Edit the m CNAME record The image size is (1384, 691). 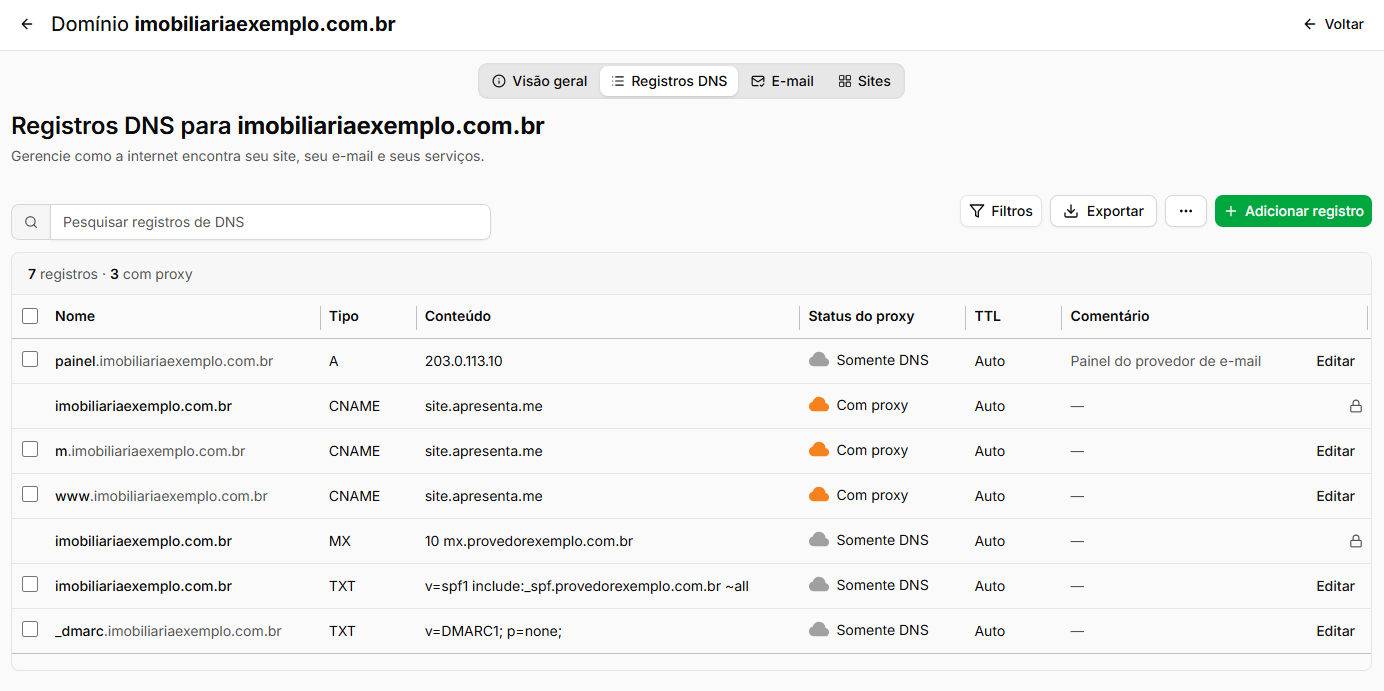tap(1335, 451)
